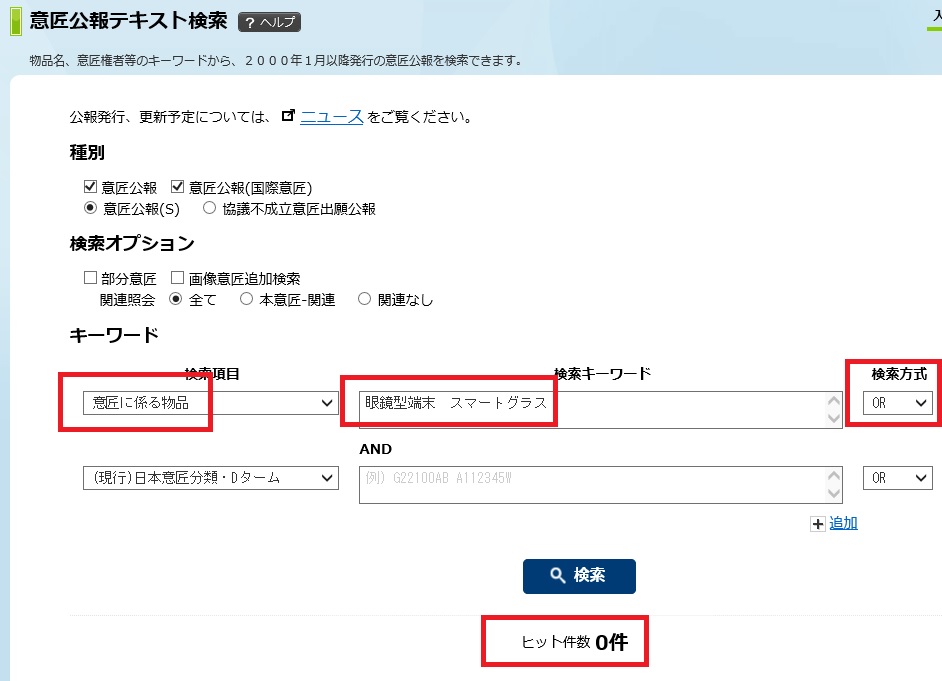Click the ヒット件数 0件 result text
The width and height of the screenshot is (942, 681).
pyautogui.click(x=574, y=642)
